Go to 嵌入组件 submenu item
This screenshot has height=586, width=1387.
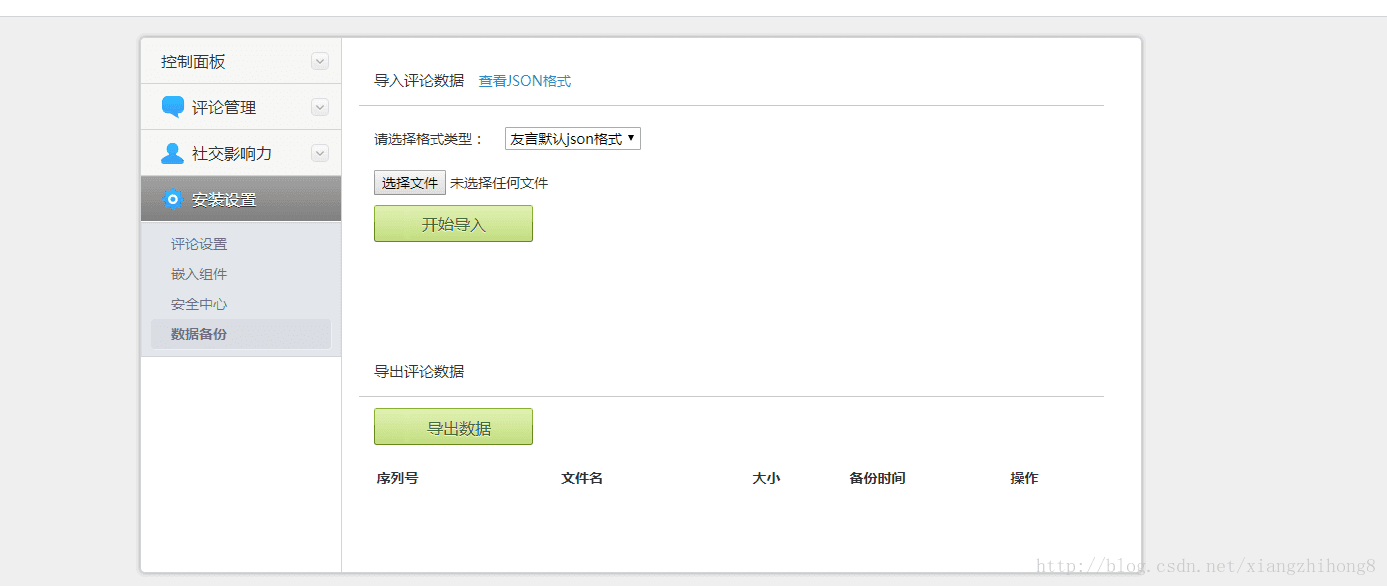tap(199, 274)
